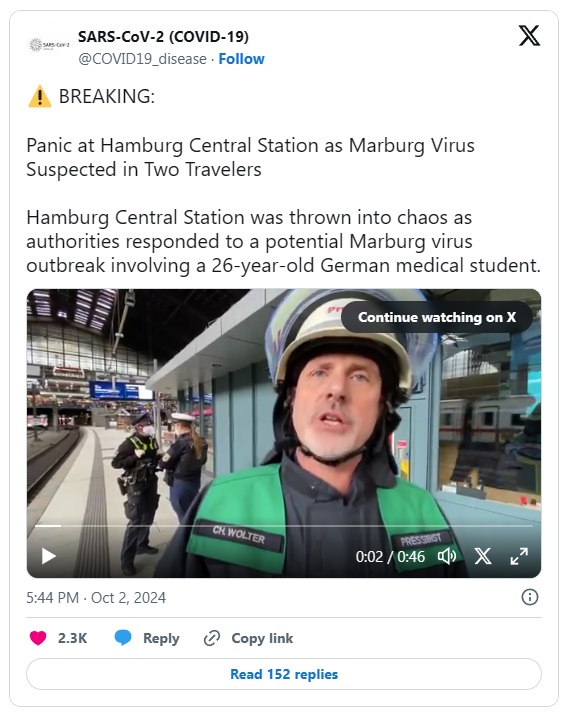Click the Continue watching on X button
The image size is (566, 718).
437,317
